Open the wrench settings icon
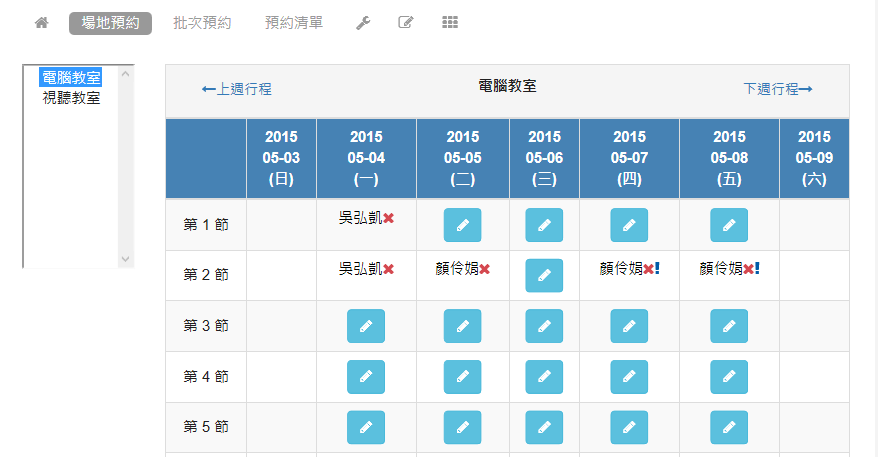 [x=363, y=23]
